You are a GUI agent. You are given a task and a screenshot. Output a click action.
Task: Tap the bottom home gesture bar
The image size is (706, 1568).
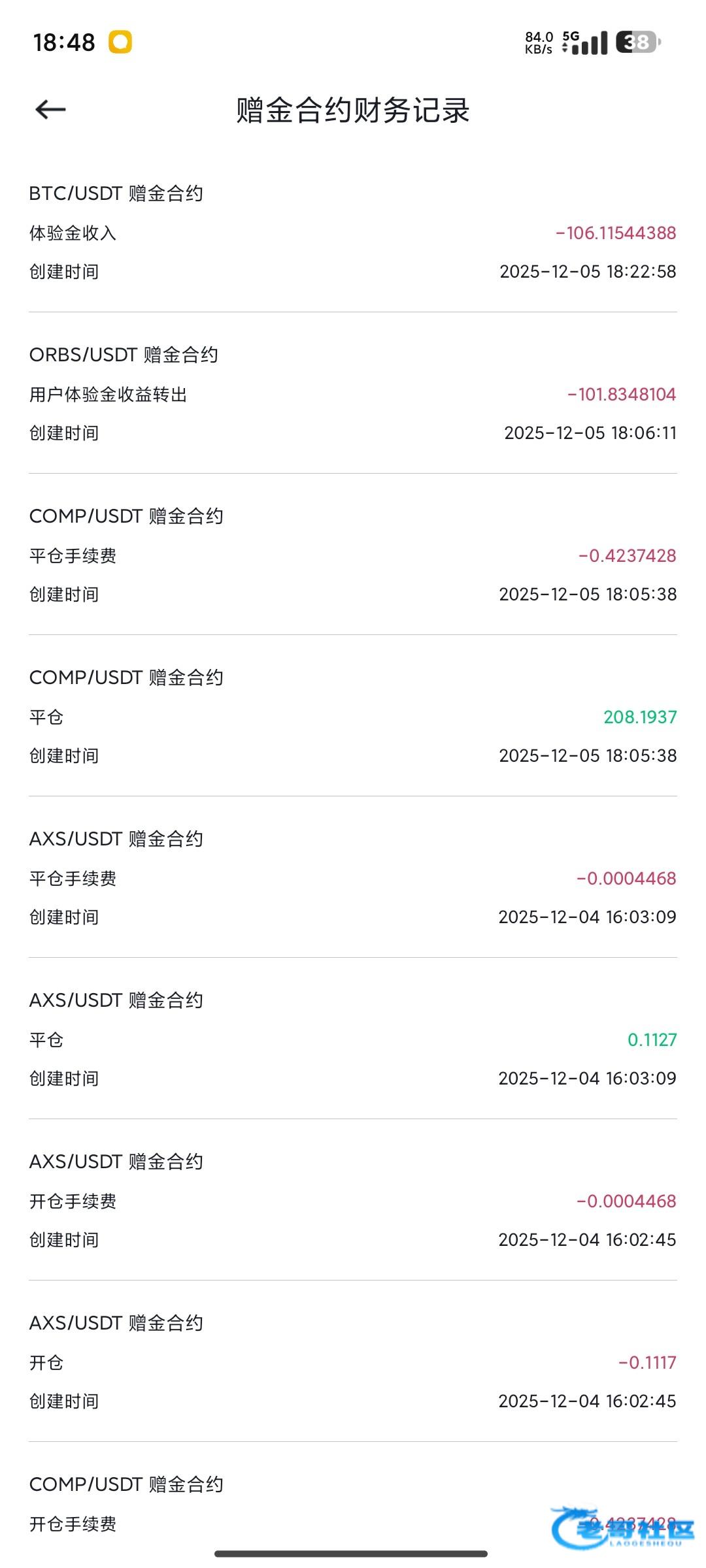click(x=351, y=1554)
